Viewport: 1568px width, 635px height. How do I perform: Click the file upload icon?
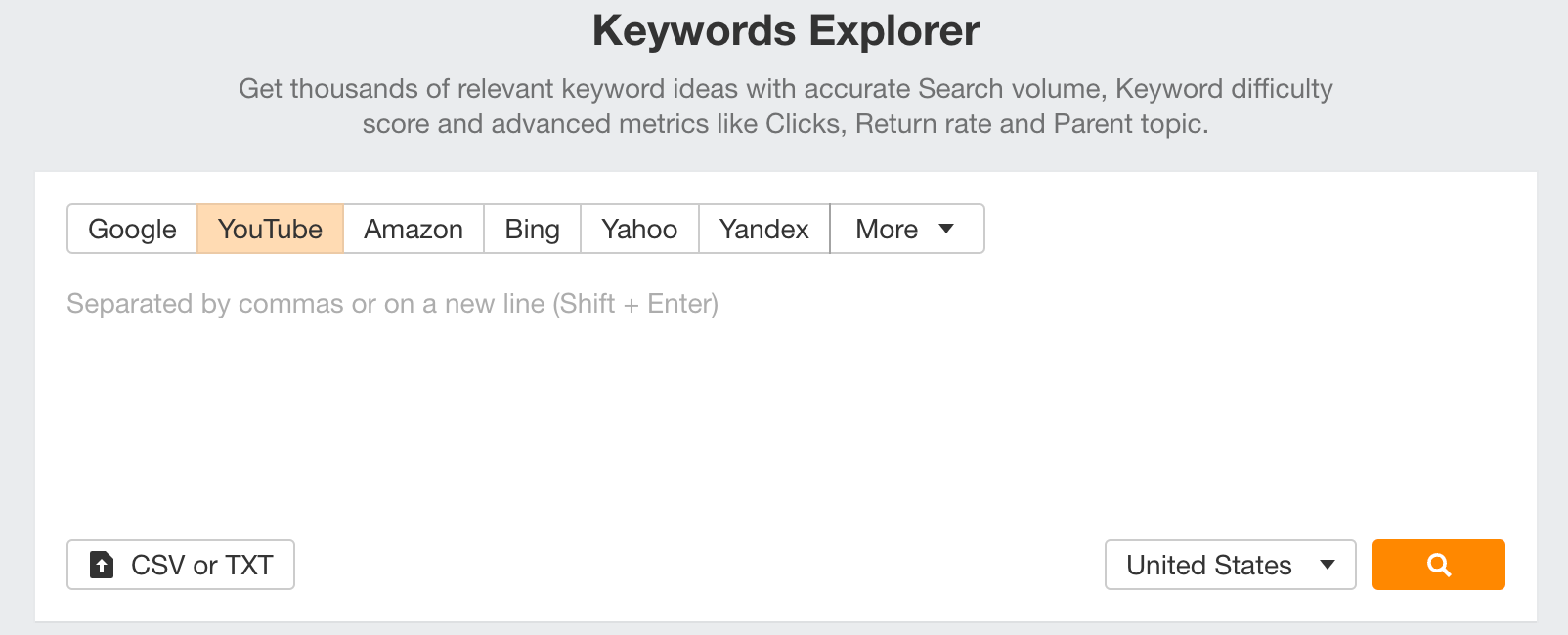tap(102, 565)
